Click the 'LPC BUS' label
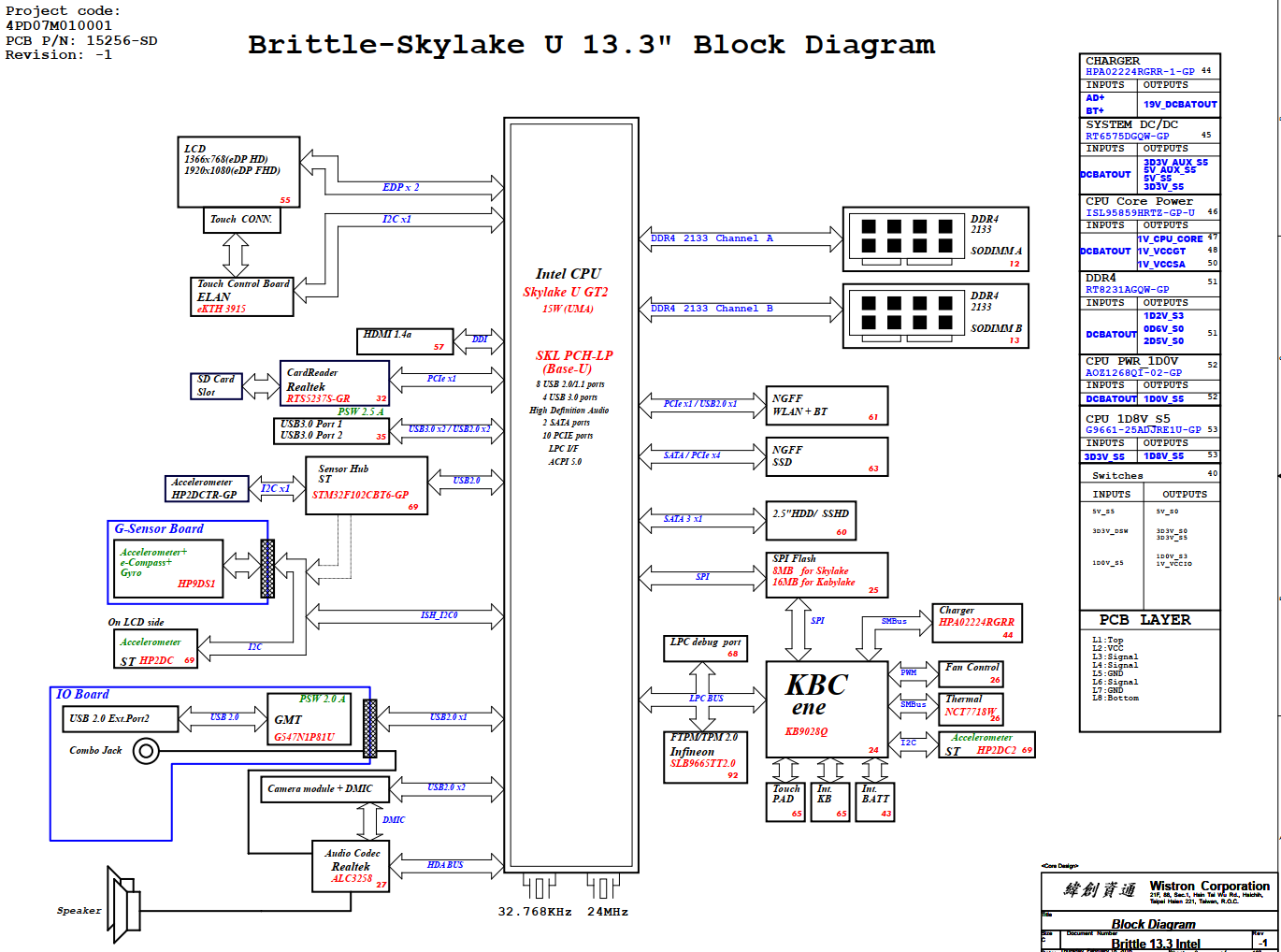This screenshot has width=1281, height=952. (x=706, y=699)
